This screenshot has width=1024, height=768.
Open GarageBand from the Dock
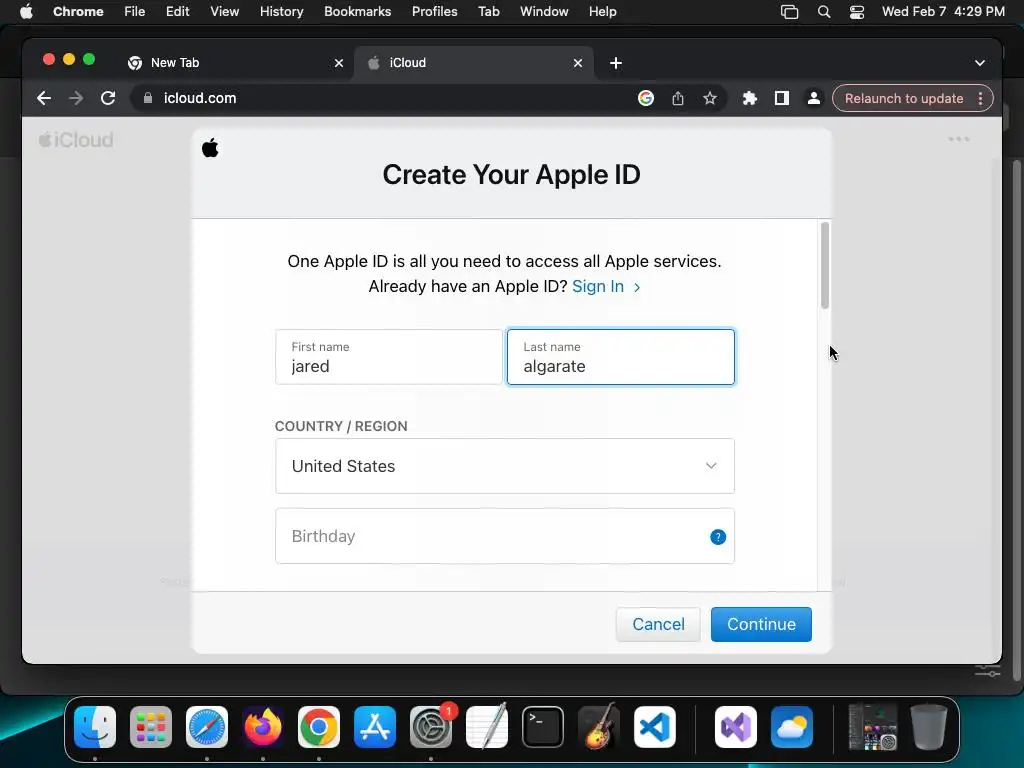598,727
